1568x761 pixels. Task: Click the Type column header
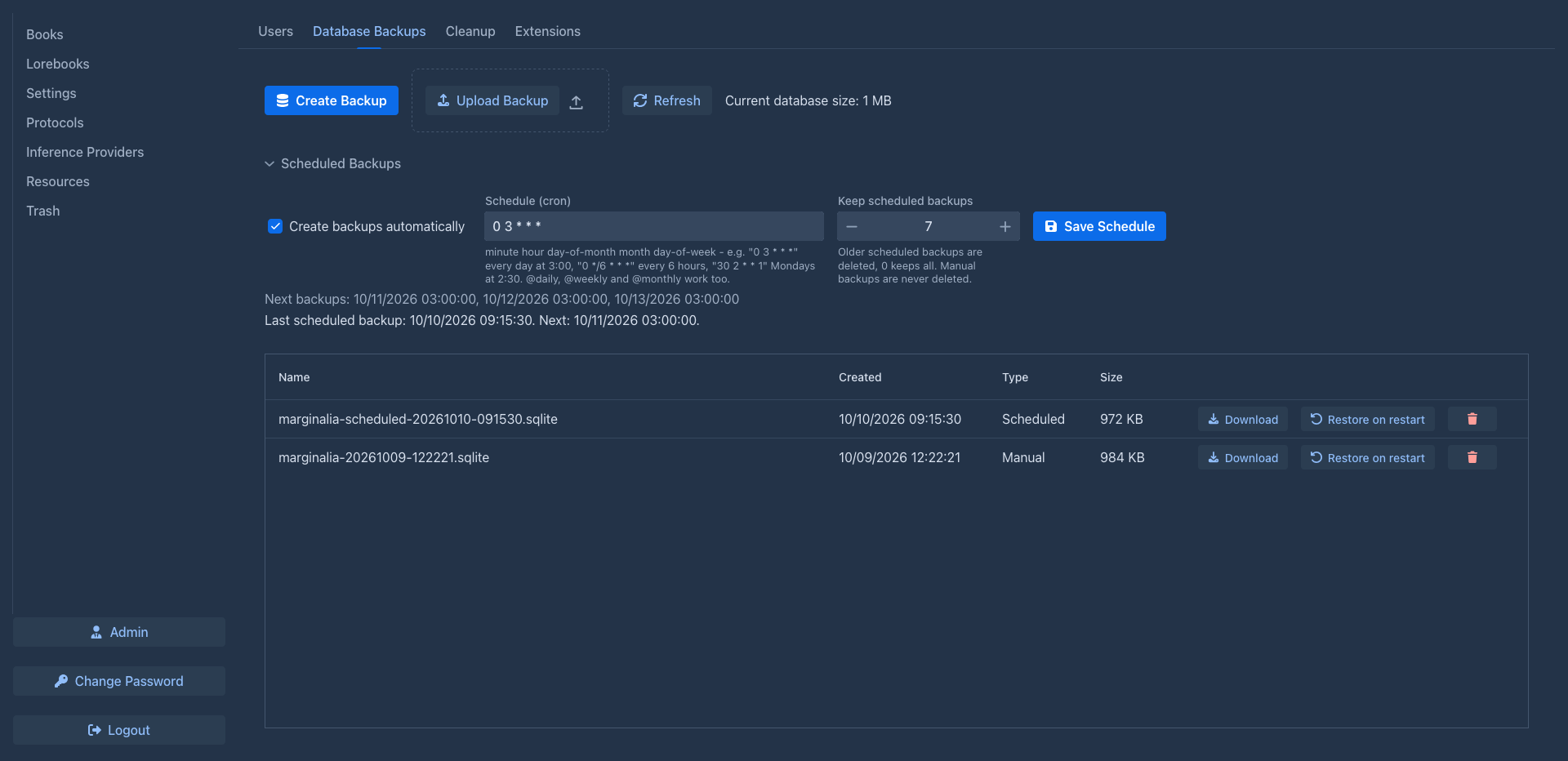(x=1015, y=377)
